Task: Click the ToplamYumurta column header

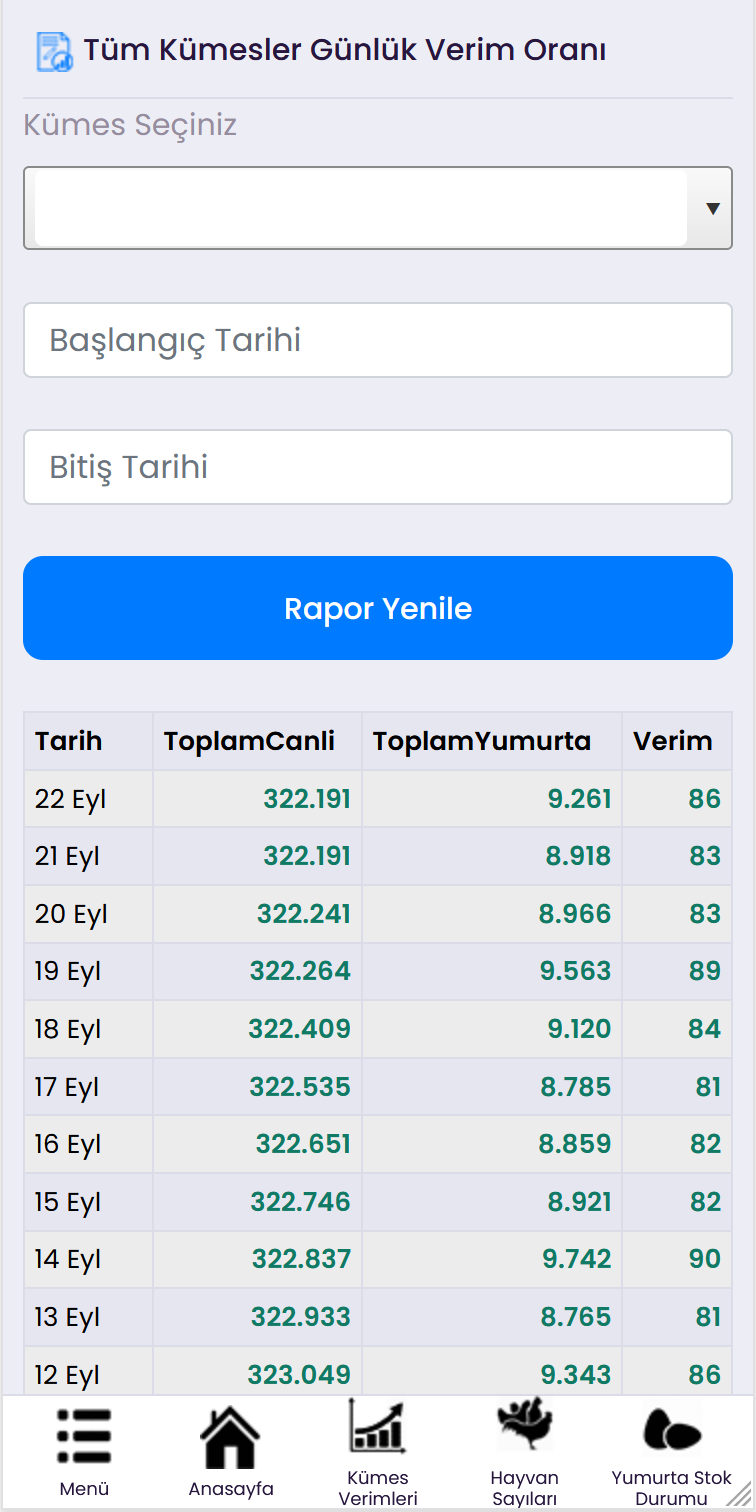Action: pos(482,741)
